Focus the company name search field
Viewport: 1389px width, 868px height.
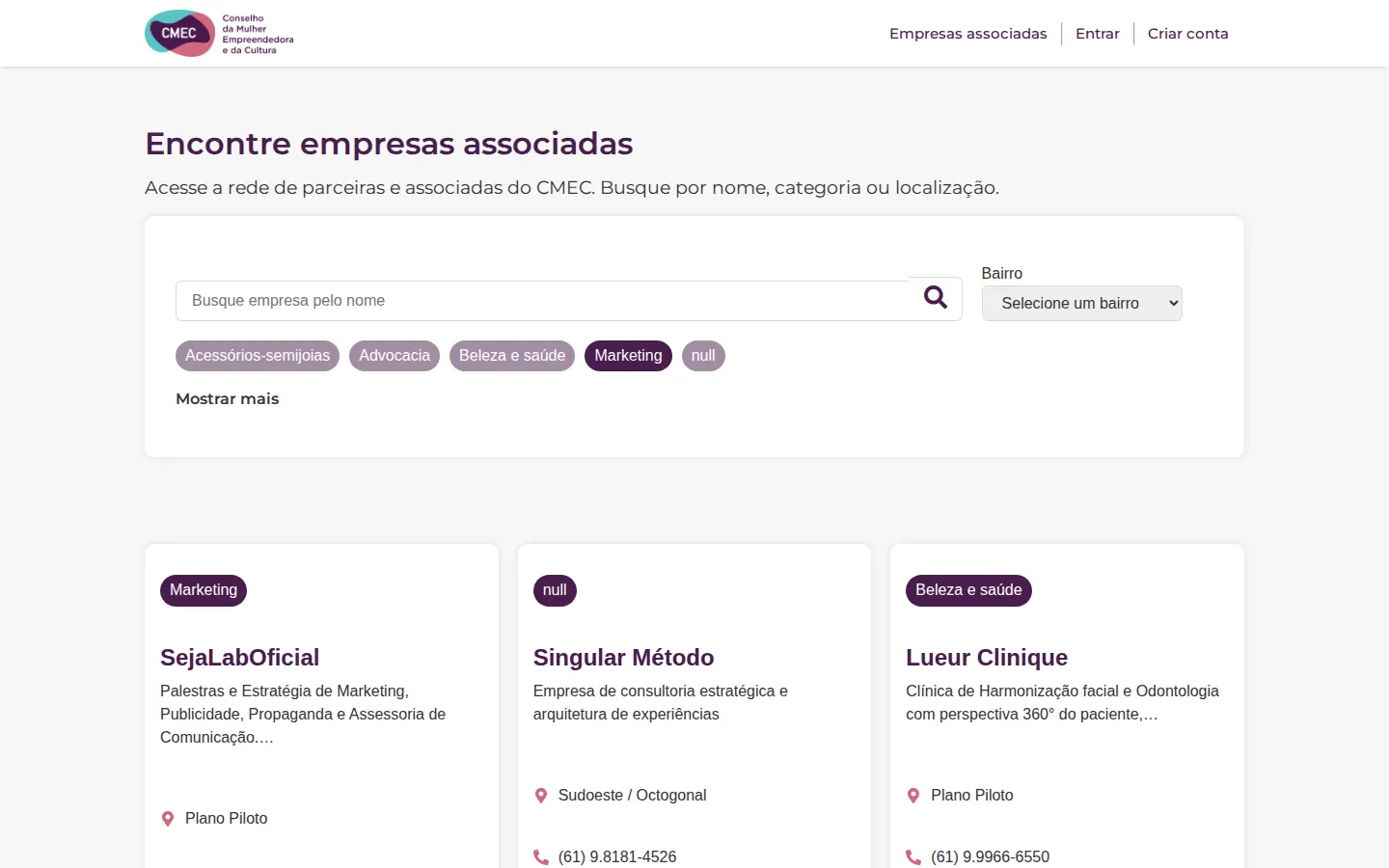[542, 301]
